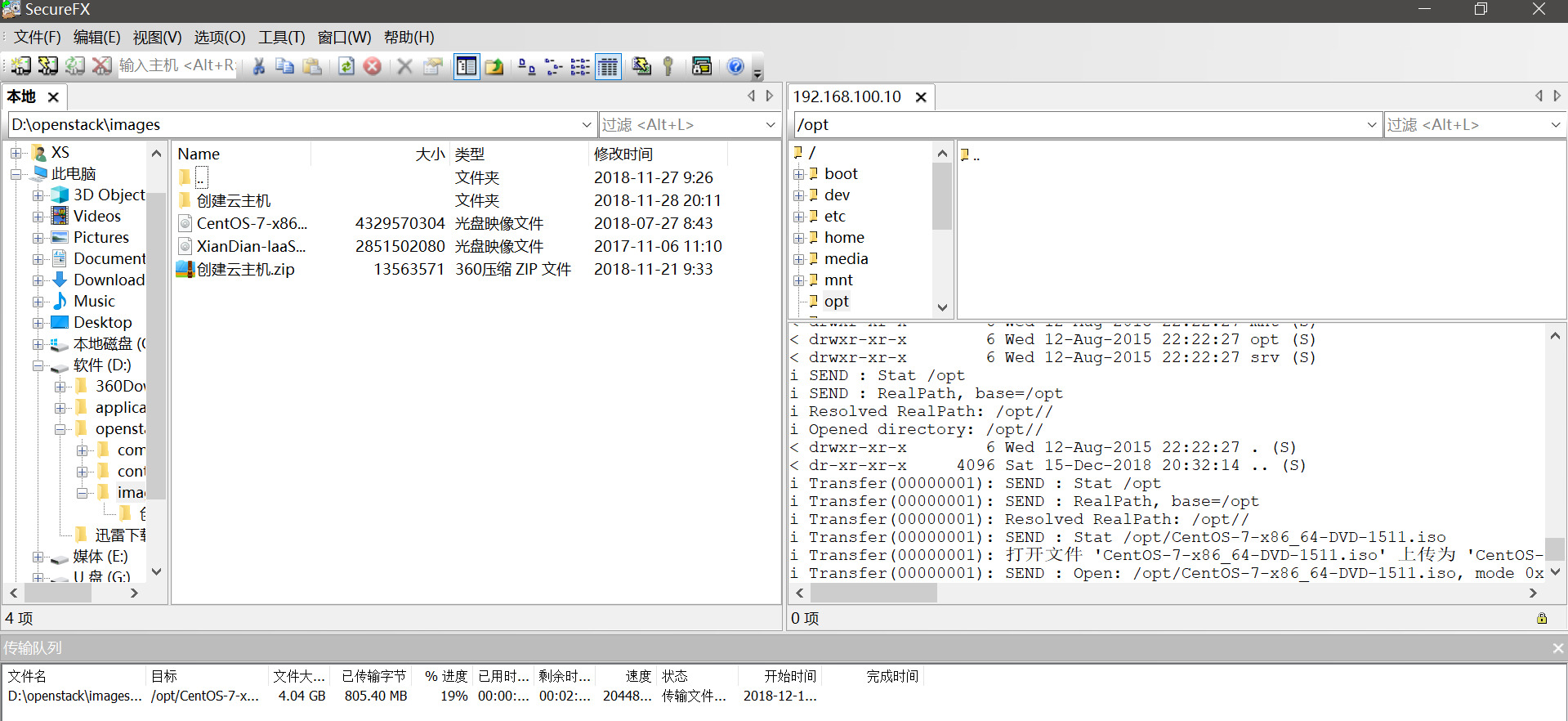Image resolution: width=1568 pixels, height=721 pixels.
Task: Click the Properties toolbar icon
Action: point(433,66)
